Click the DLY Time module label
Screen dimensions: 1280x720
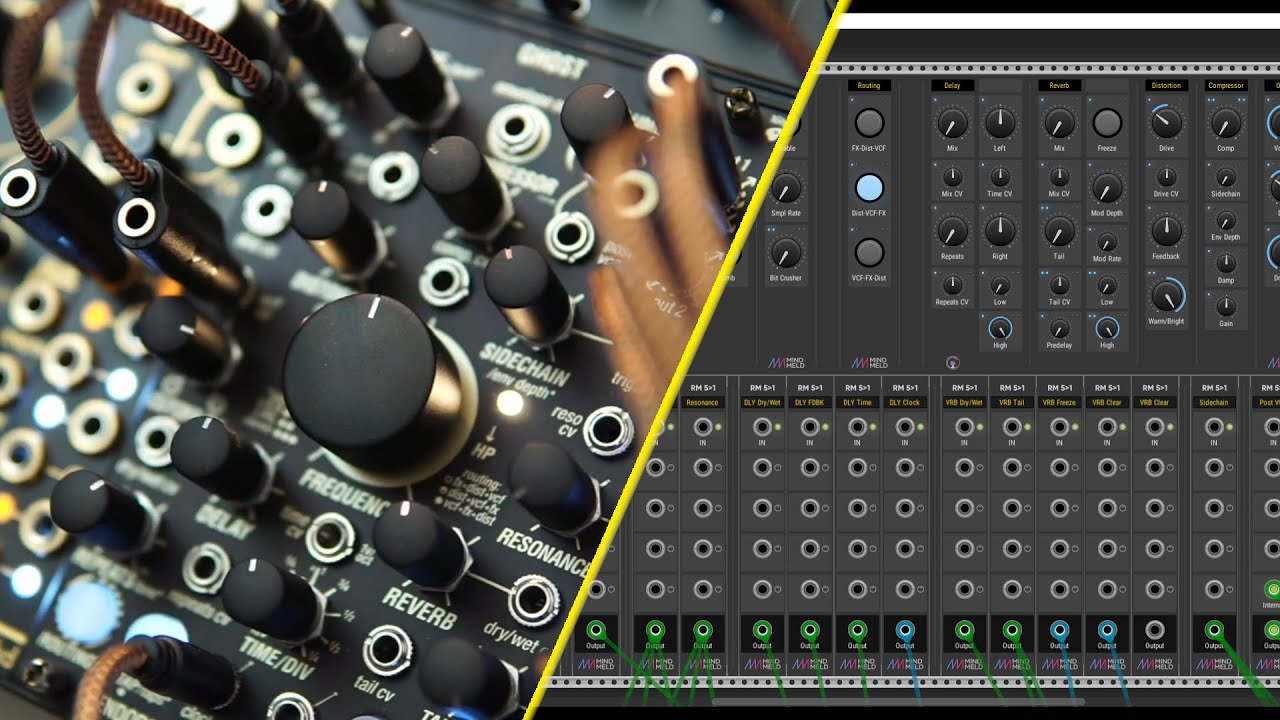(x=857, y=402)
